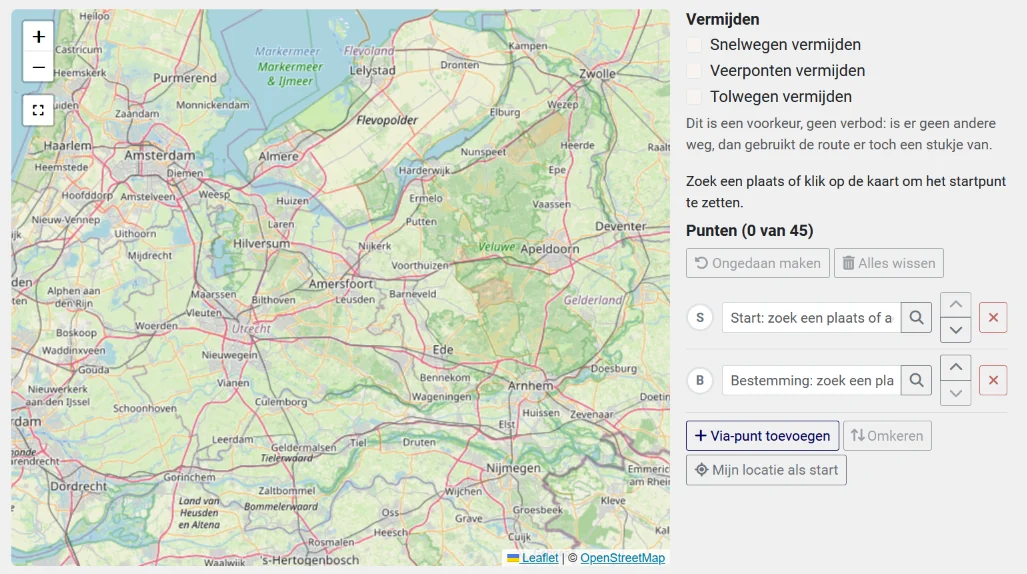Add a via point with Via-punt toevoegen
The height and width of the screenshot is (574, 1027).
pos(762,436)
